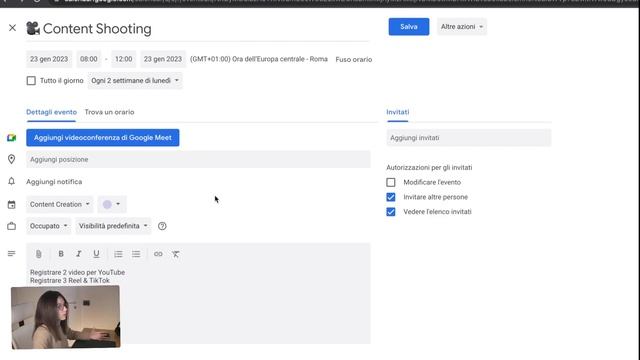The height and width of the screenshot is (360, 640).
Task: Click description line Registrare 2 video per YouTube
Action: 78,272
